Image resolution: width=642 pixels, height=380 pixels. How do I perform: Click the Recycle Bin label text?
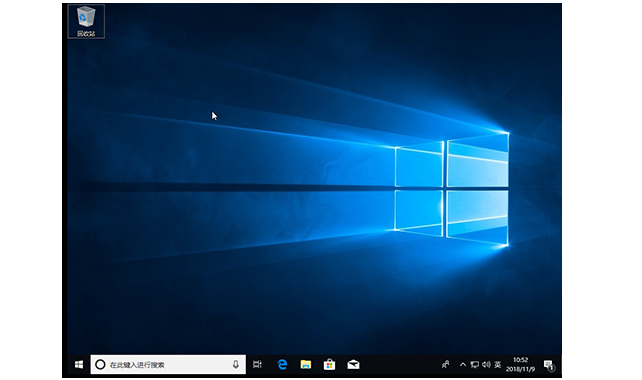pos(86,34)
